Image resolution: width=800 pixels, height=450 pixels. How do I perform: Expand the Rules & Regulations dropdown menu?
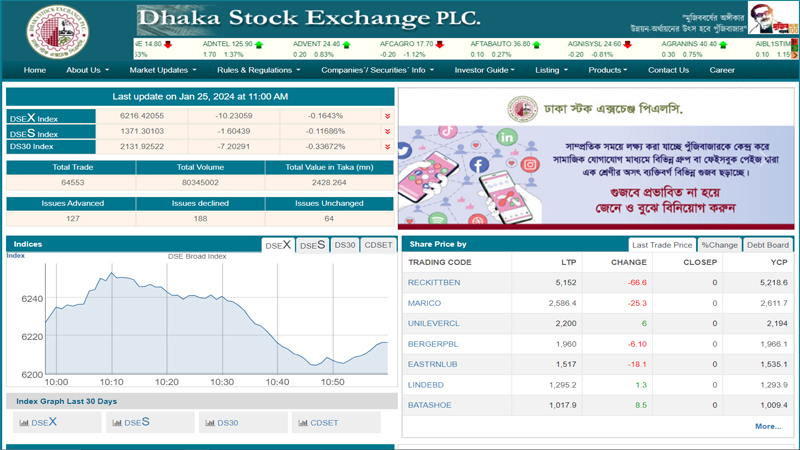tap(258, 70)
